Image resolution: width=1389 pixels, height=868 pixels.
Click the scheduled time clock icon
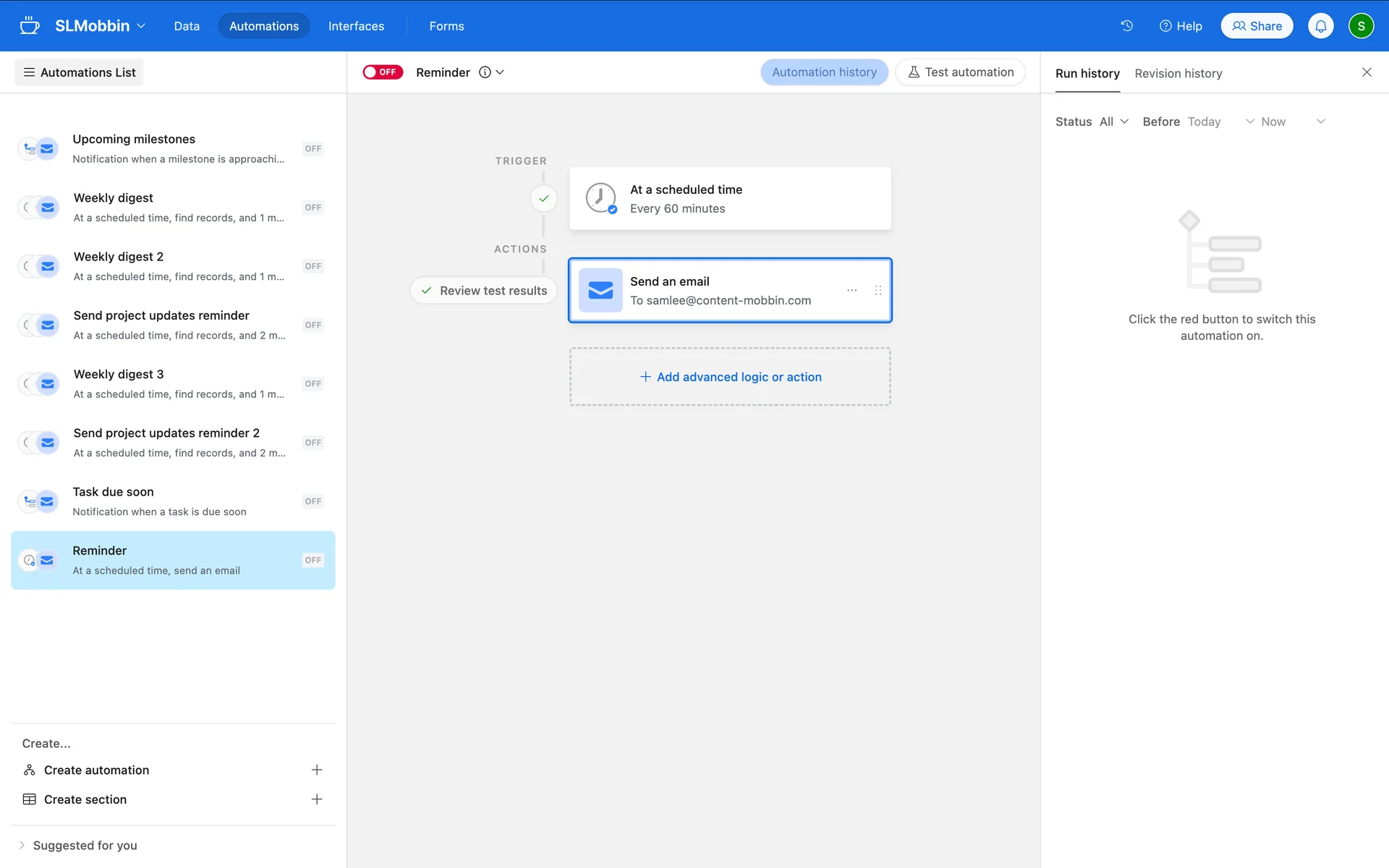[600, 198]
